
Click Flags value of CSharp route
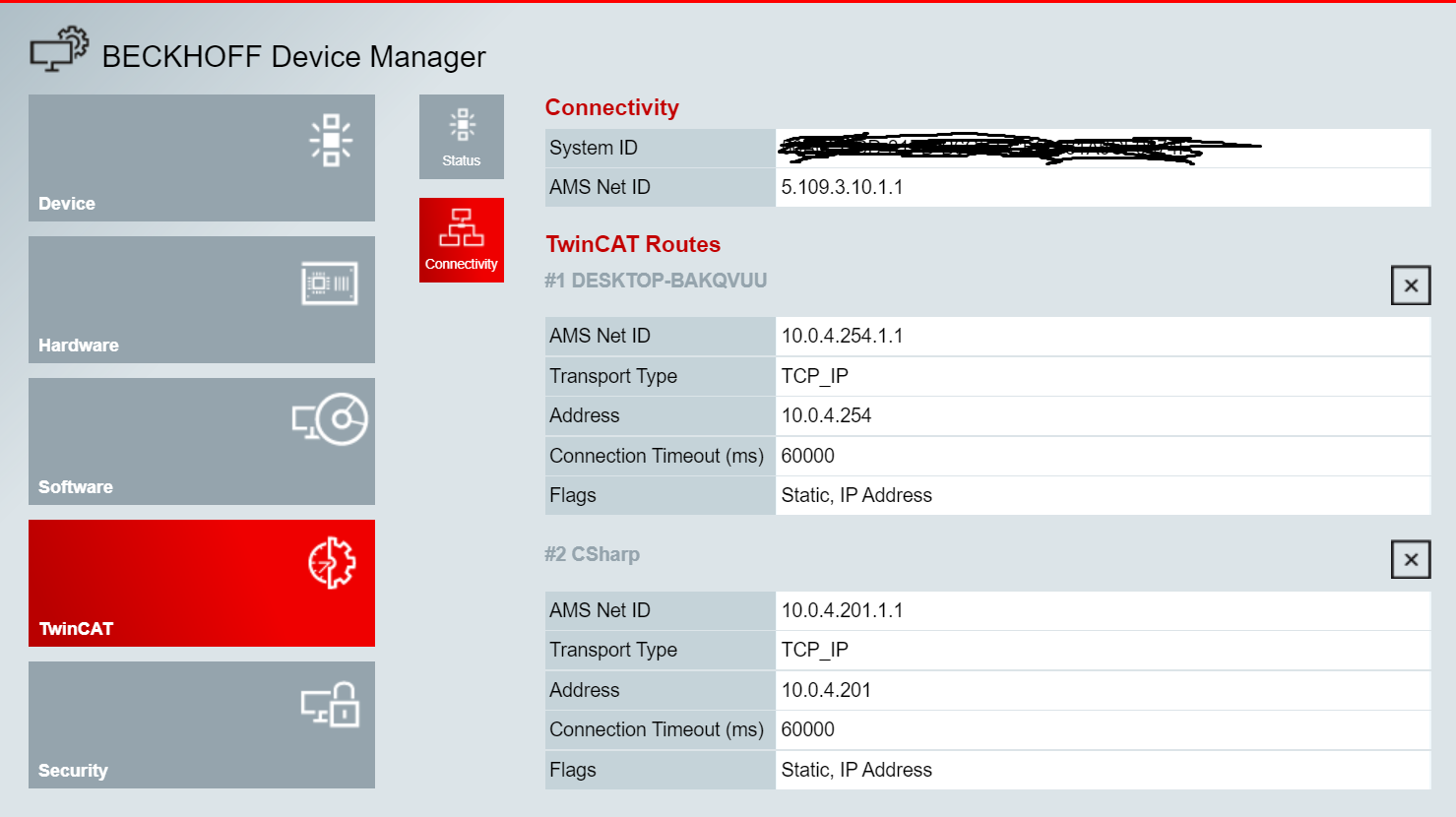856,770
